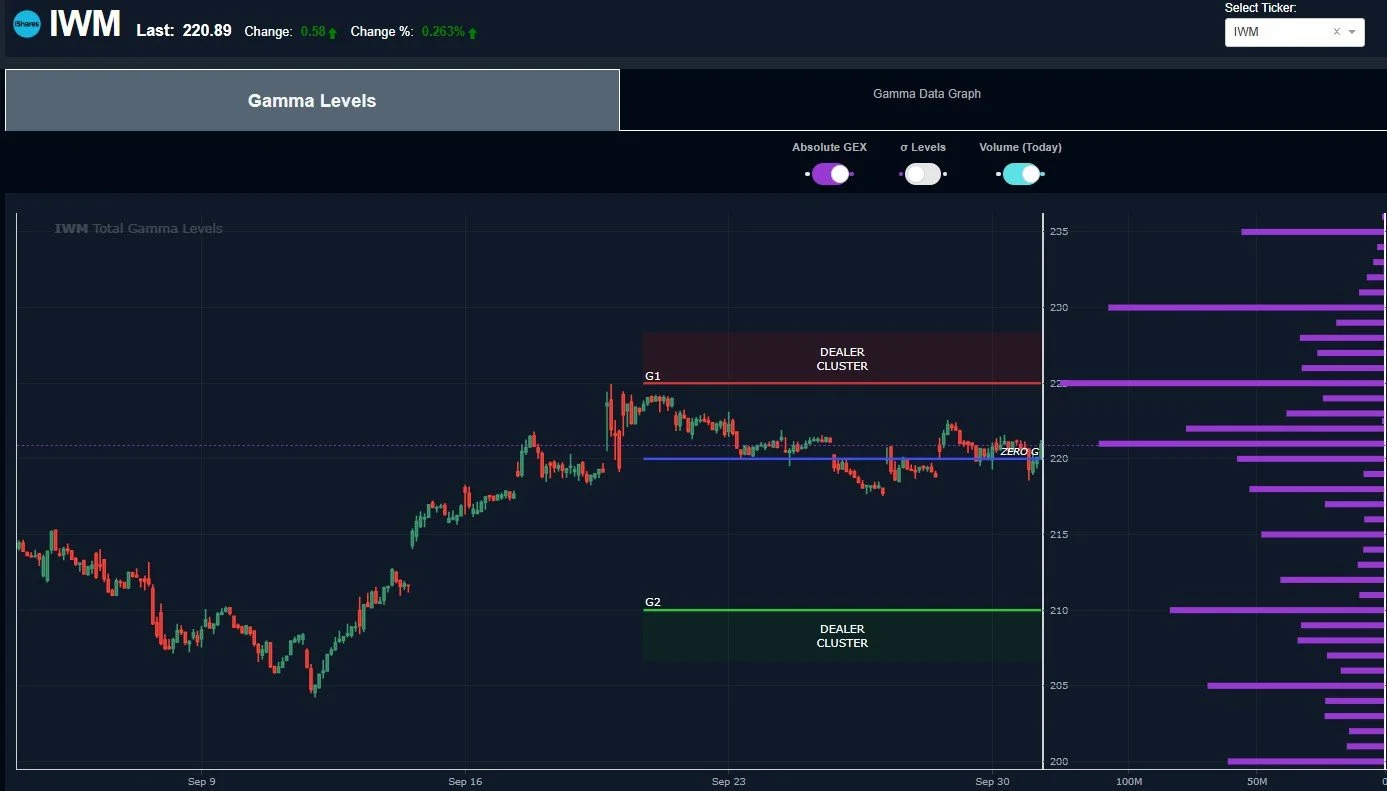
Task: Open the Gamma Data Graph tab
Action: click(x=927, y=94)
